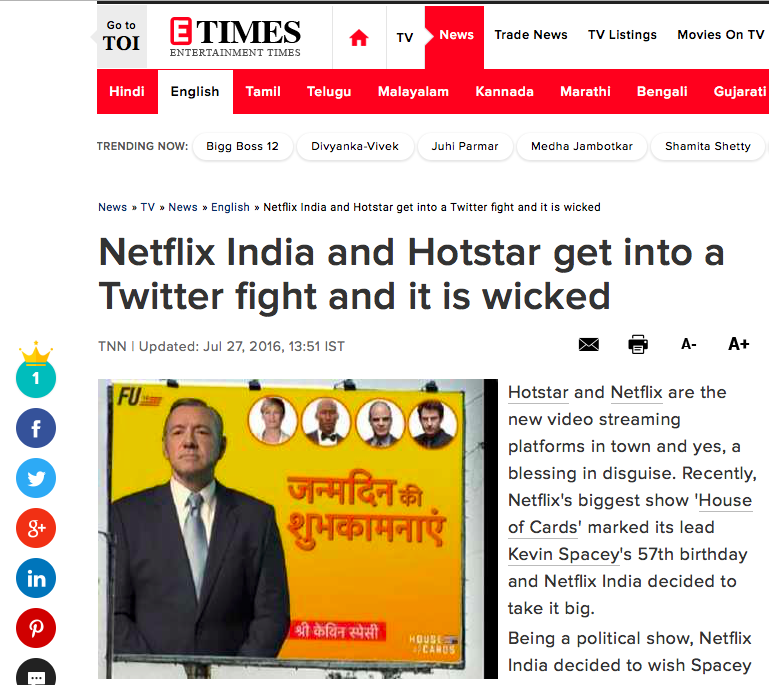Viewport: 769px width, 685px height.
Task: Open trending topic Bigg Boss 12
Action: pos(243,146)
